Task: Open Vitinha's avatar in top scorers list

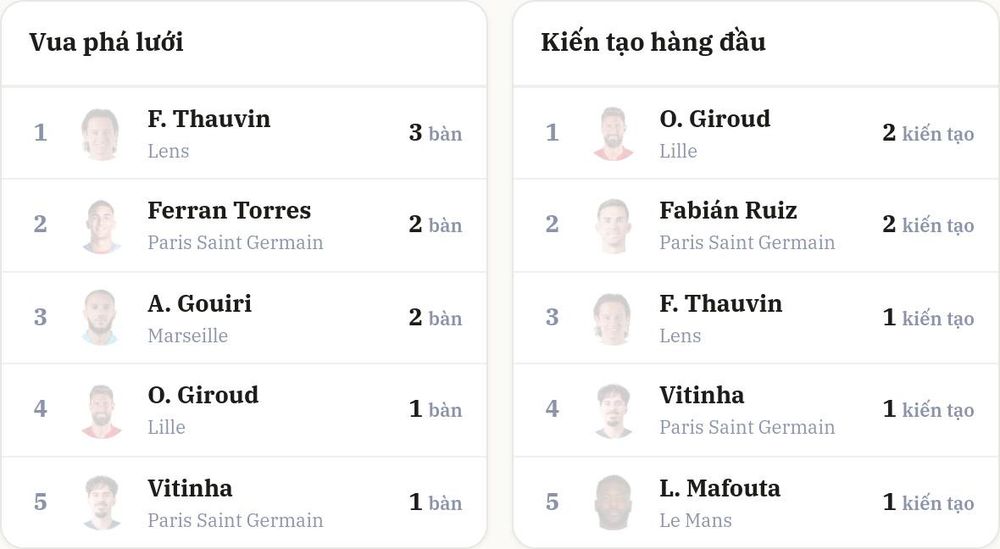Action: (101, 502)
